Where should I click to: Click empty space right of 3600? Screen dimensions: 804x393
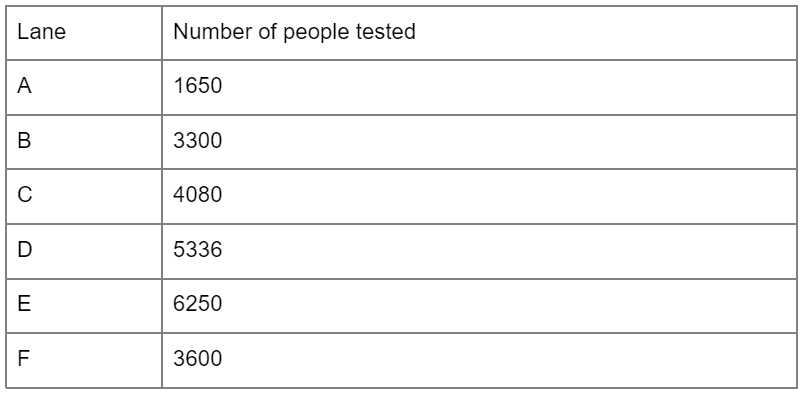click(508, 360)
